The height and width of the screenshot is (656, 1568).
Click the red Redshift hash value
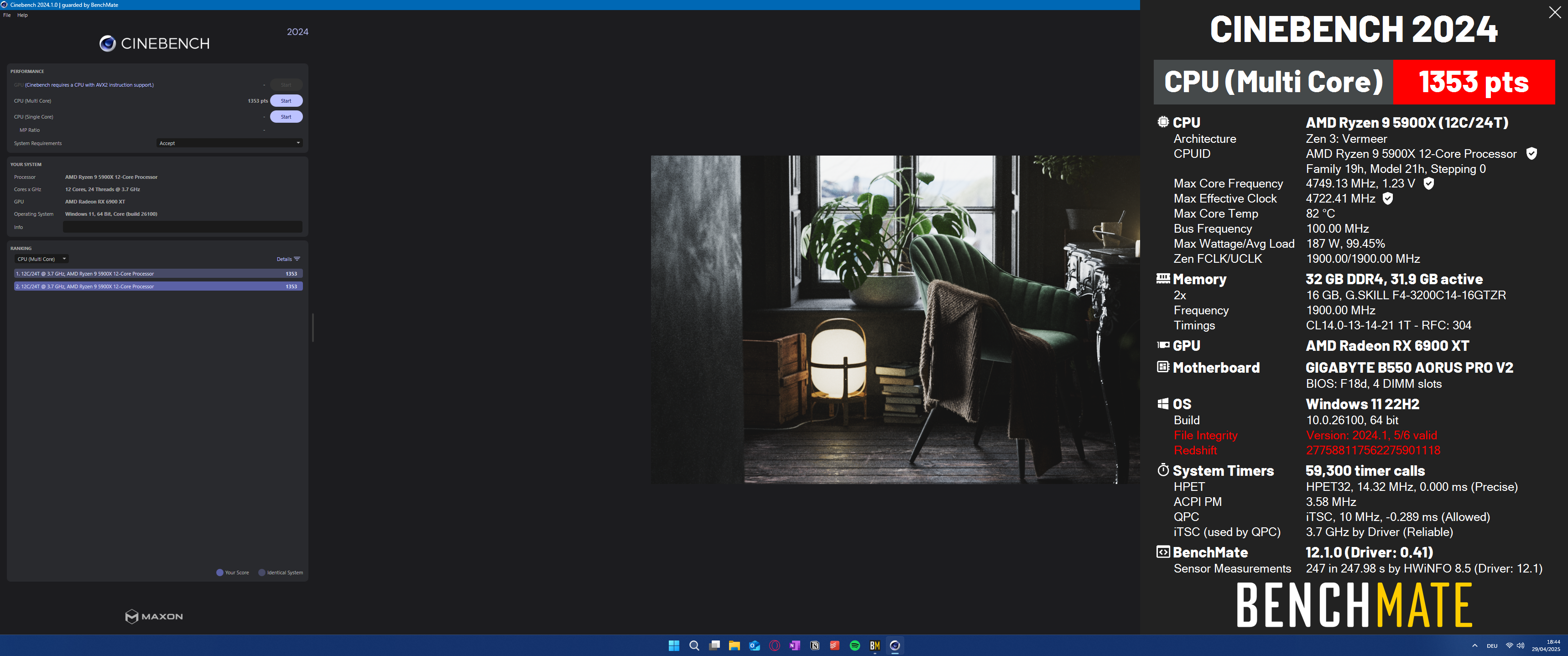1373,450
